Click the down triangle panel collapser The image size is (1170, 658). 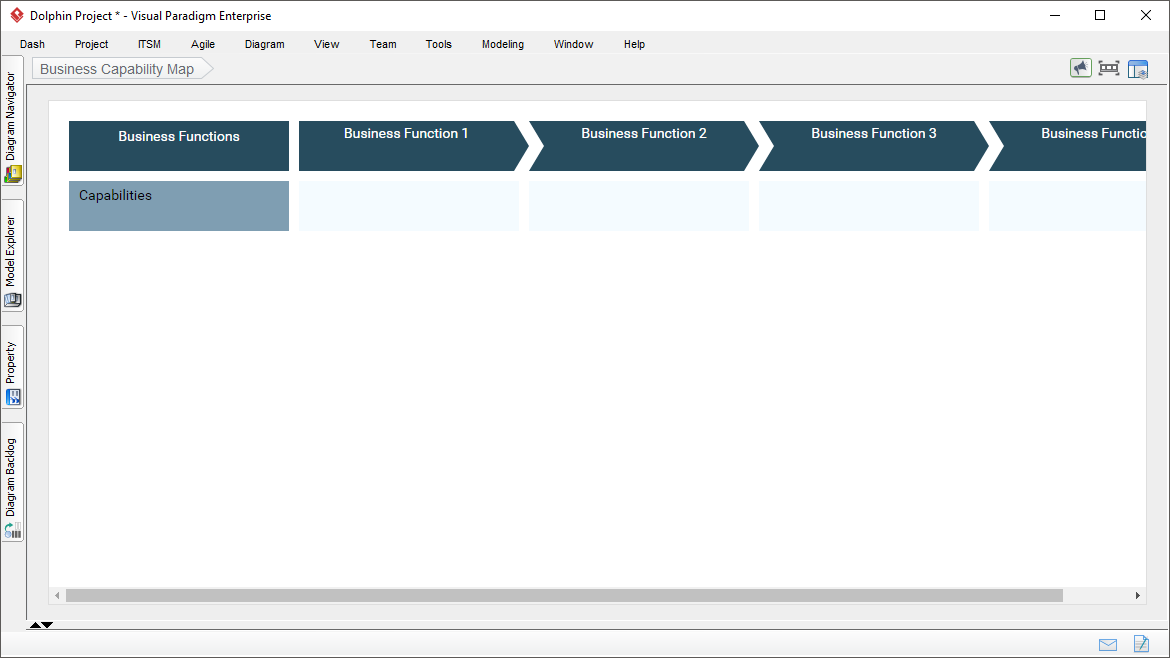pos(47,625)
